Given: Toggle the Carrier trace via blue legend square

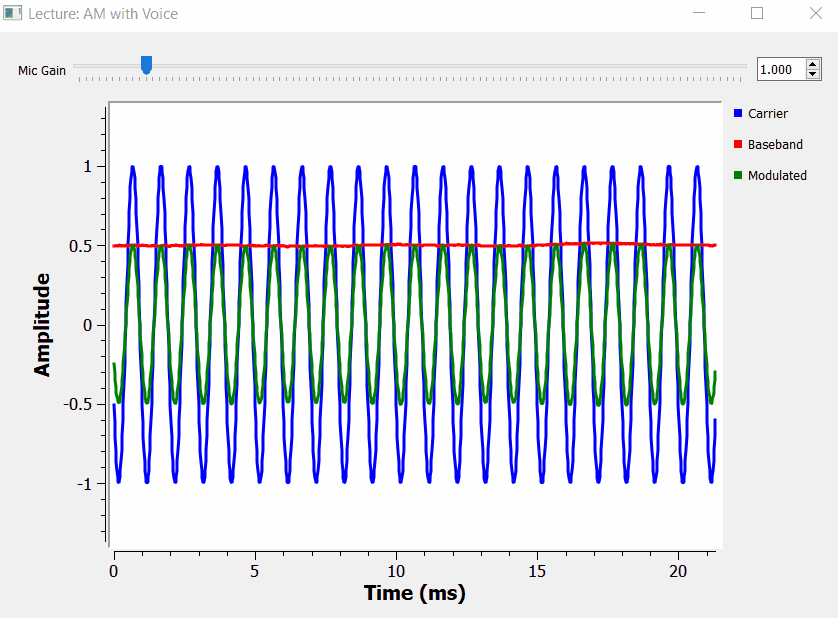Looking at the screenshot, I should tap(738, 114).
